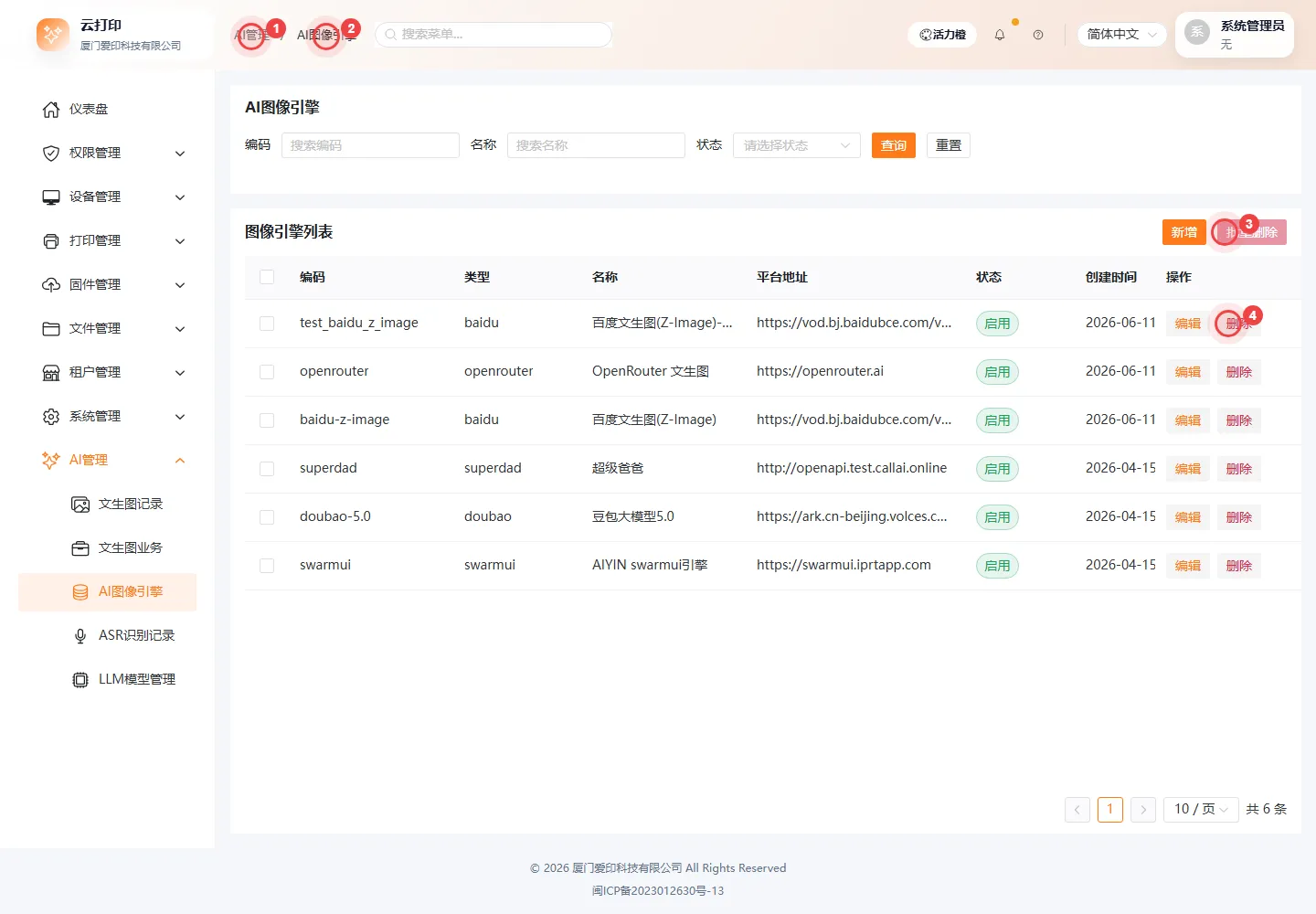
Task: Expand the 设备管理 submenu chevron
Action: tap(180, 197)
